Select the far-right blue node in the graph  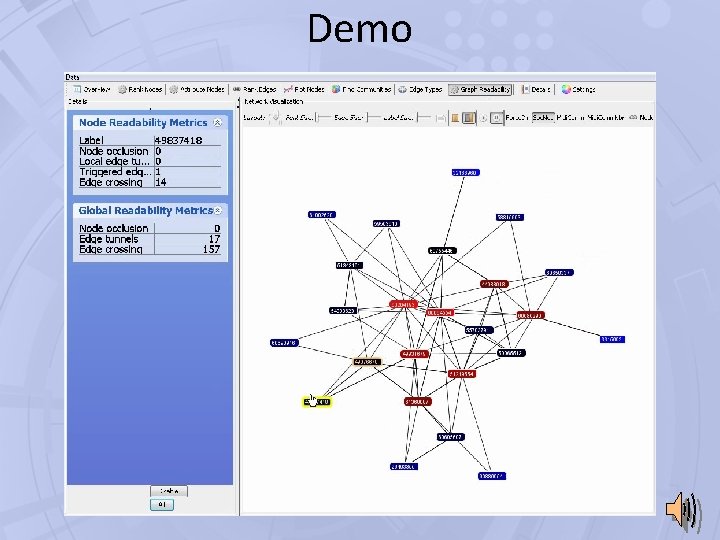[x=612, y=339]
